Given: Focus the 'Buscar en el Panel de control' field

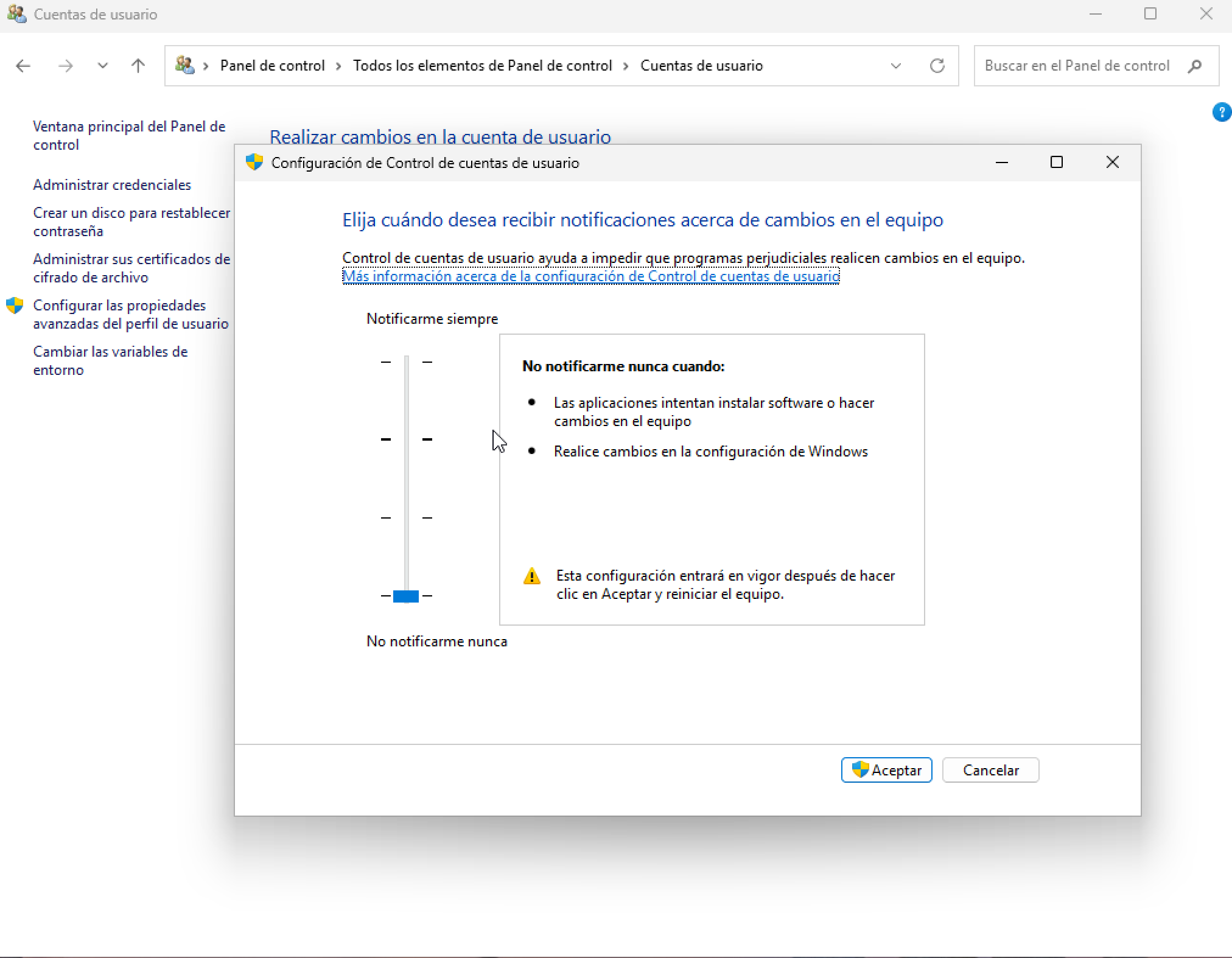Looking at the screenshot, I should [x=1096, y=66].
